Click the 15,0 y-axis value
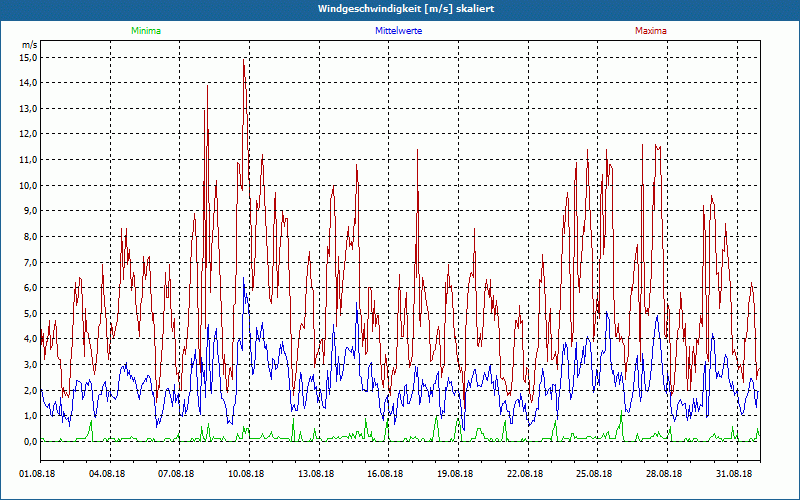This screenshot has height=500, width=800. point(28,58)
